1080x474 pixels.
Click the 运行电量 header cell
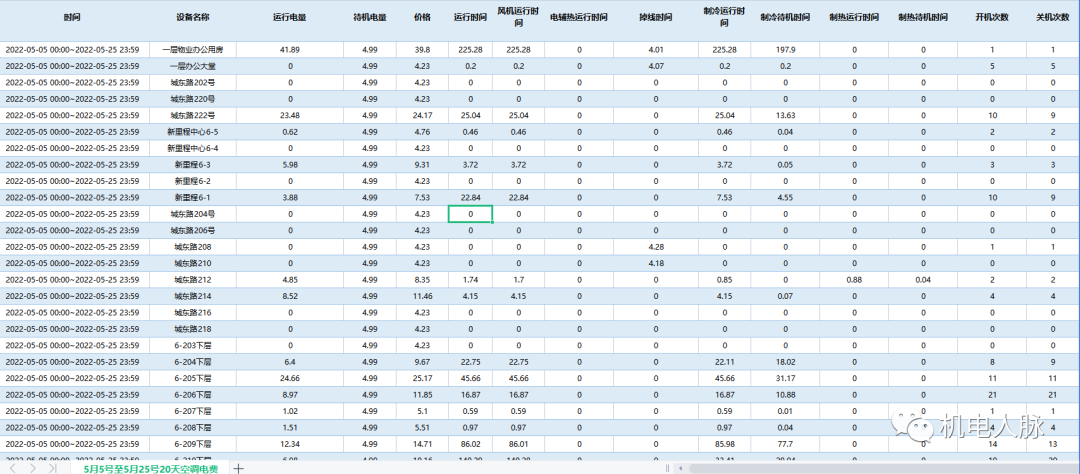290,18
